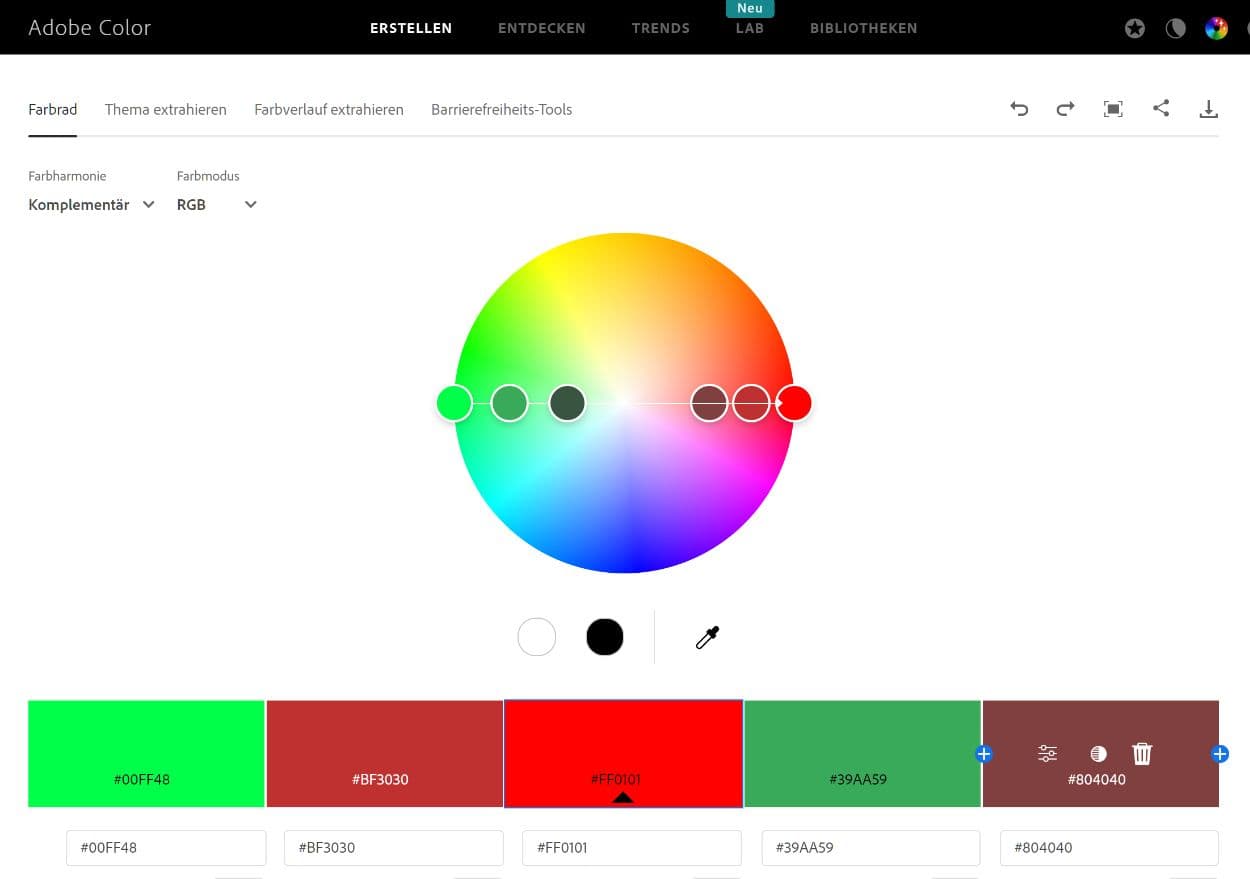Click the download icon
The width and height of the screenshot is (1250, 879).
click(1208, 109)
